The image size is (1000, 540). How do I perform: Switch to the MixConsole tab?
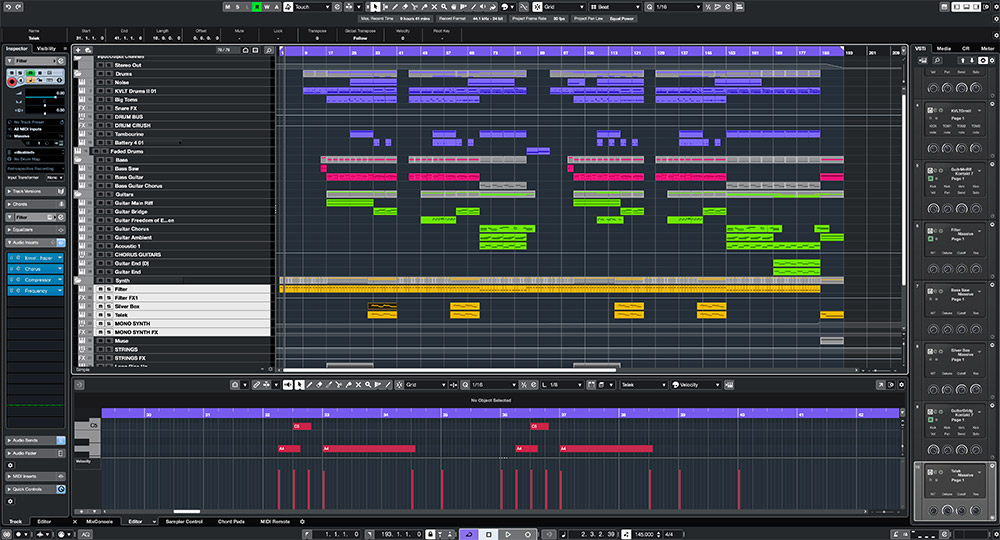99,521
